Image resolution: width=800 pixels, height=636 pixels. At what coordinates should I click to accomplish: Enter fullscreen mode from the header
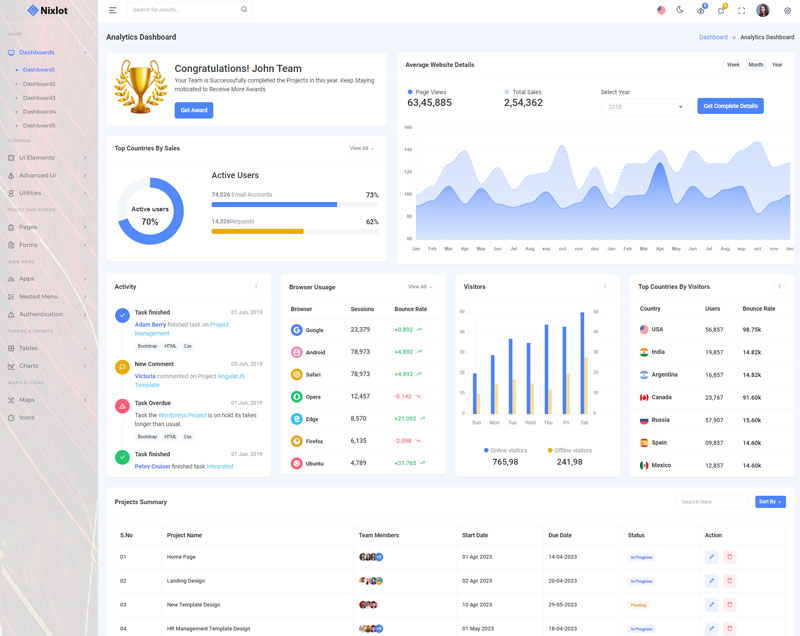tap(741, 10)
